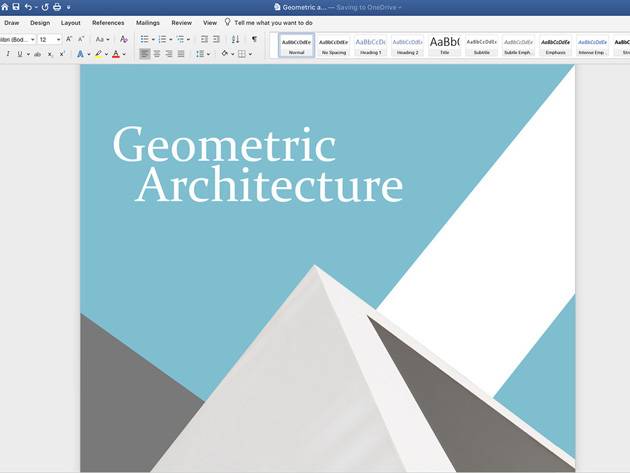Toggle Show paragraph marks pilcrow

pyautogui.click(x=254, y=40)
